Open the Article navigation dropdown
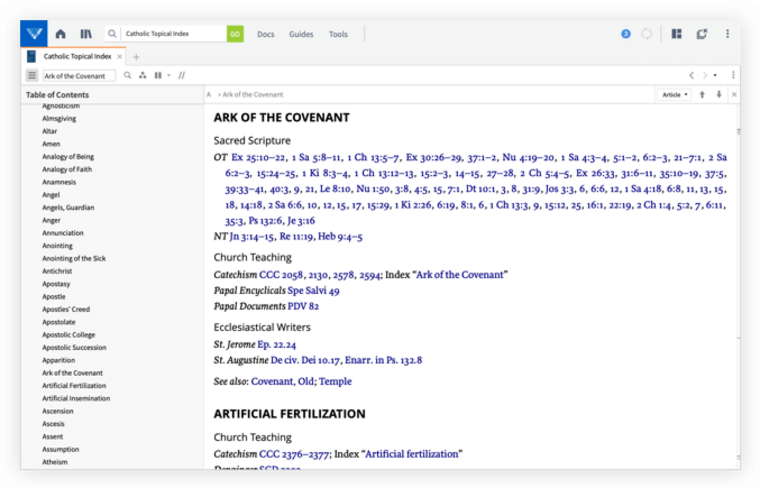 coord(674,94)
